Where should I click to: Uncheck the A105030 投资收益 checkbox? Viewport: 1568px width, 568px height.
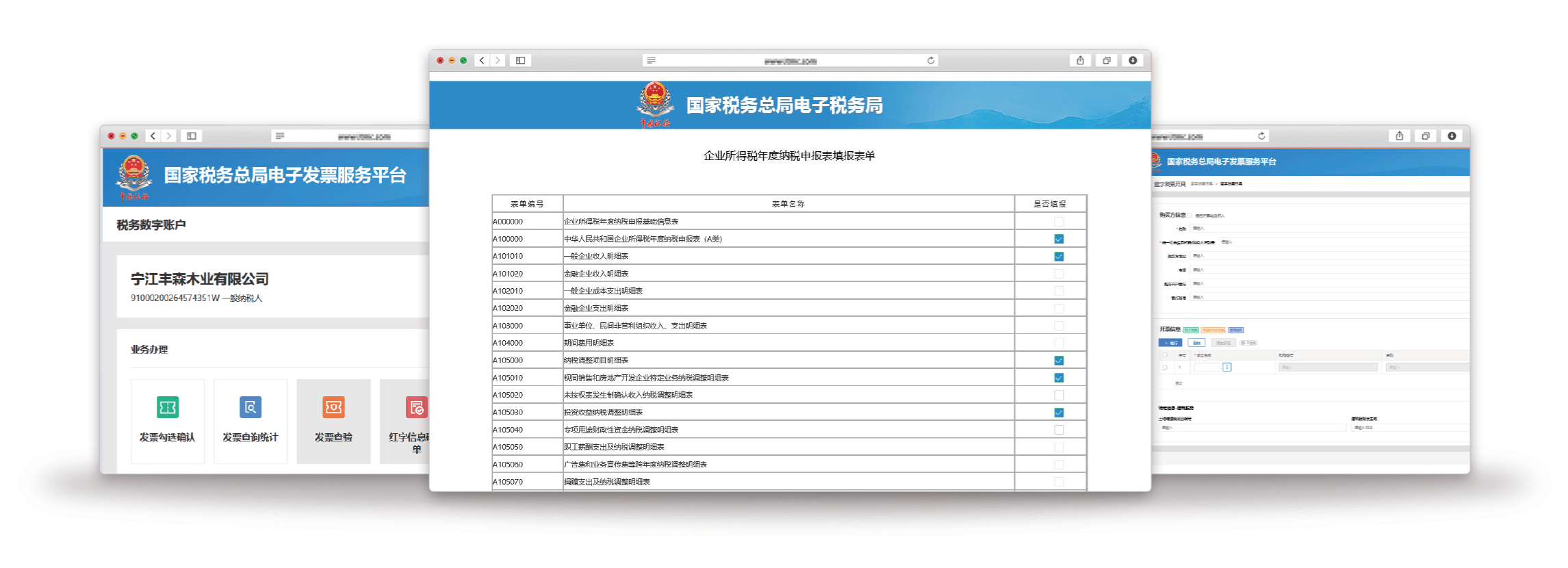click(1059, 413)
